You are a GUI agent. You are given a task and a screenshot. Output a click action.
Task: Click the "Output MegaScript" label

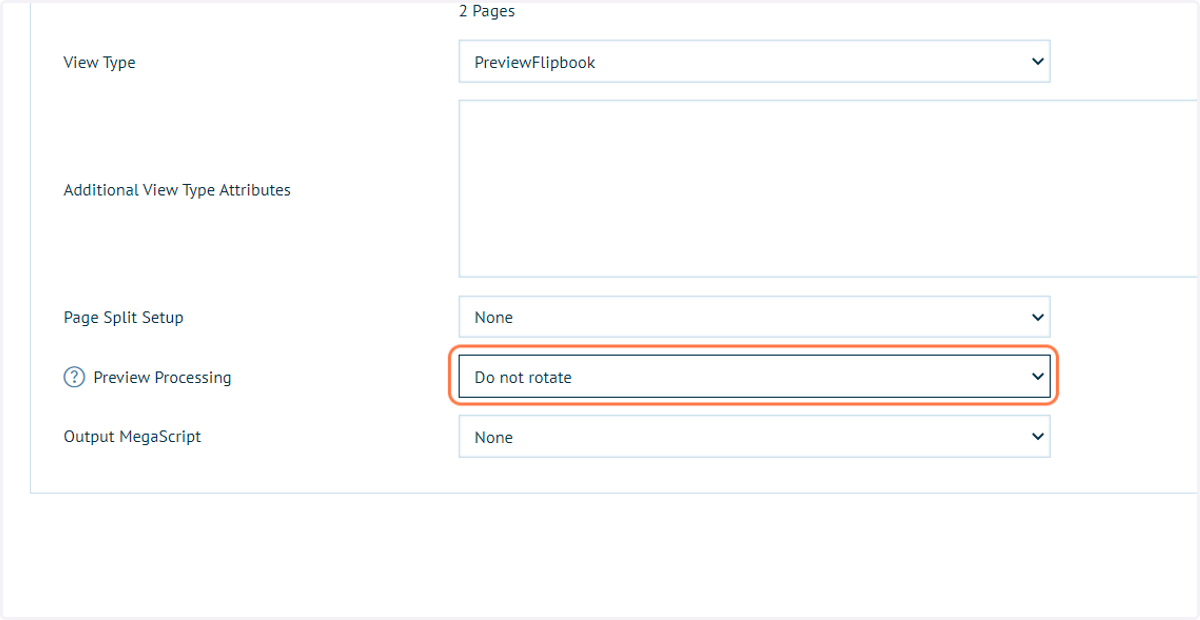pos(132,437)
